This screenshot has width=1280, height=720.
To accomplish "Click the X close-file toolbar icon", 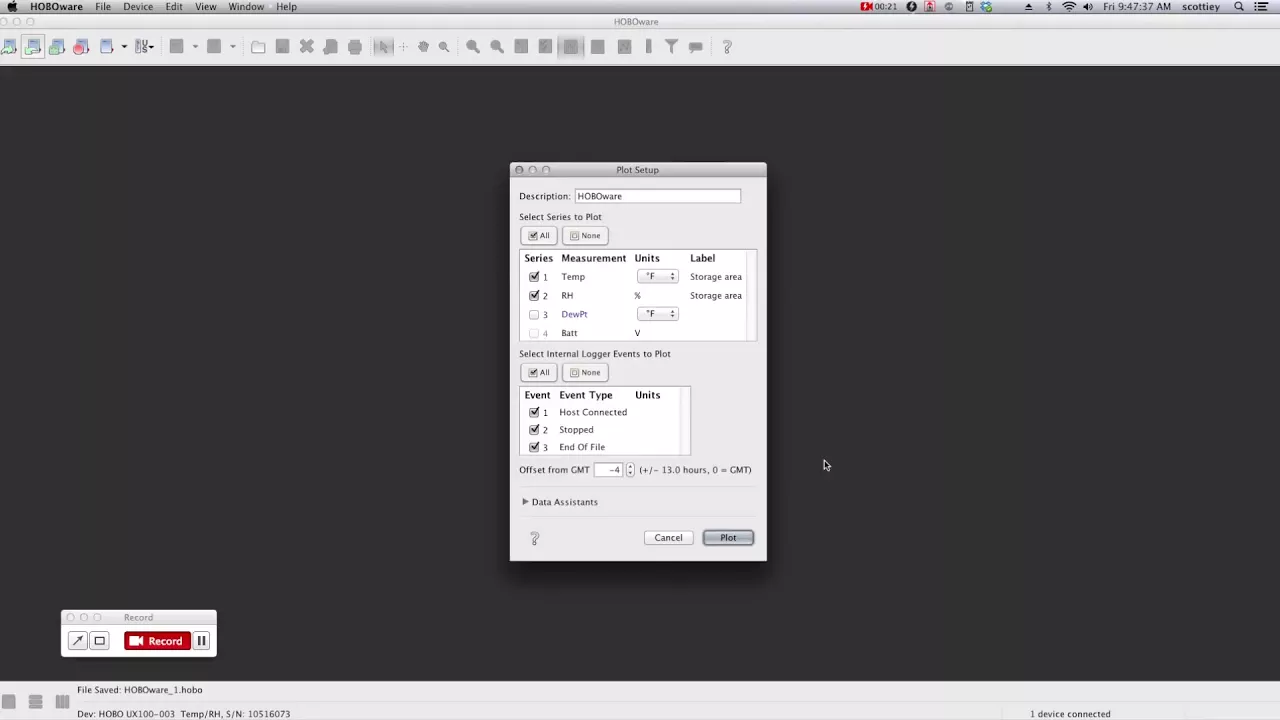I will click(x=306, y=46).
